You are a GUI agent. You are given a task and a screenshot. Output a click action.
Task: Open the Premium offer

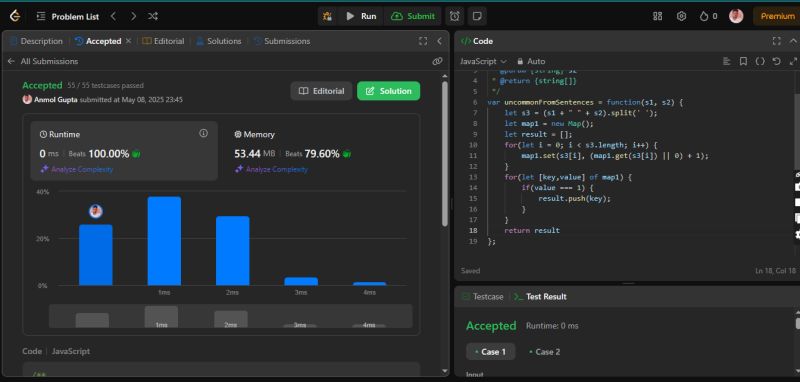(777, 16)
